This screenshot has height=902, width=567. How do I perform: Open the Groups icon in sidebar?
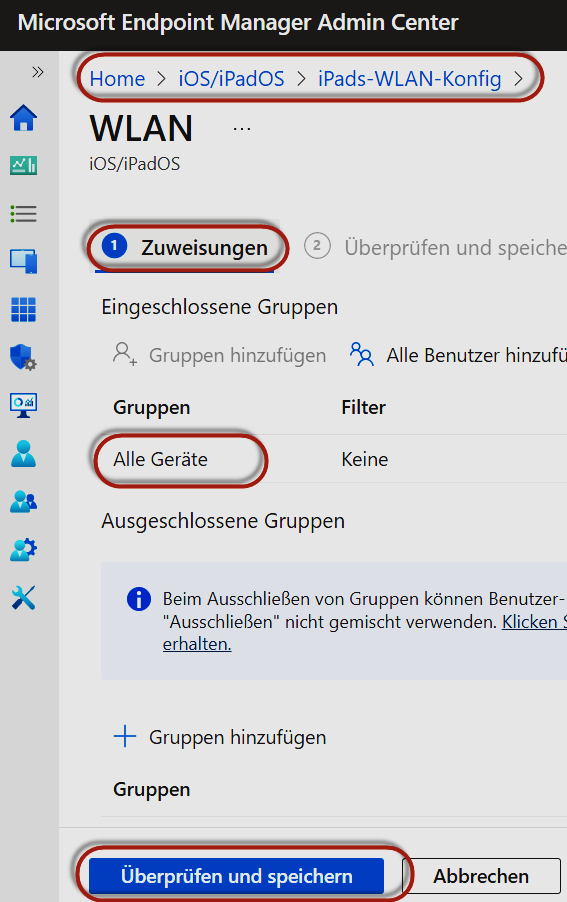tap(24, 501)
